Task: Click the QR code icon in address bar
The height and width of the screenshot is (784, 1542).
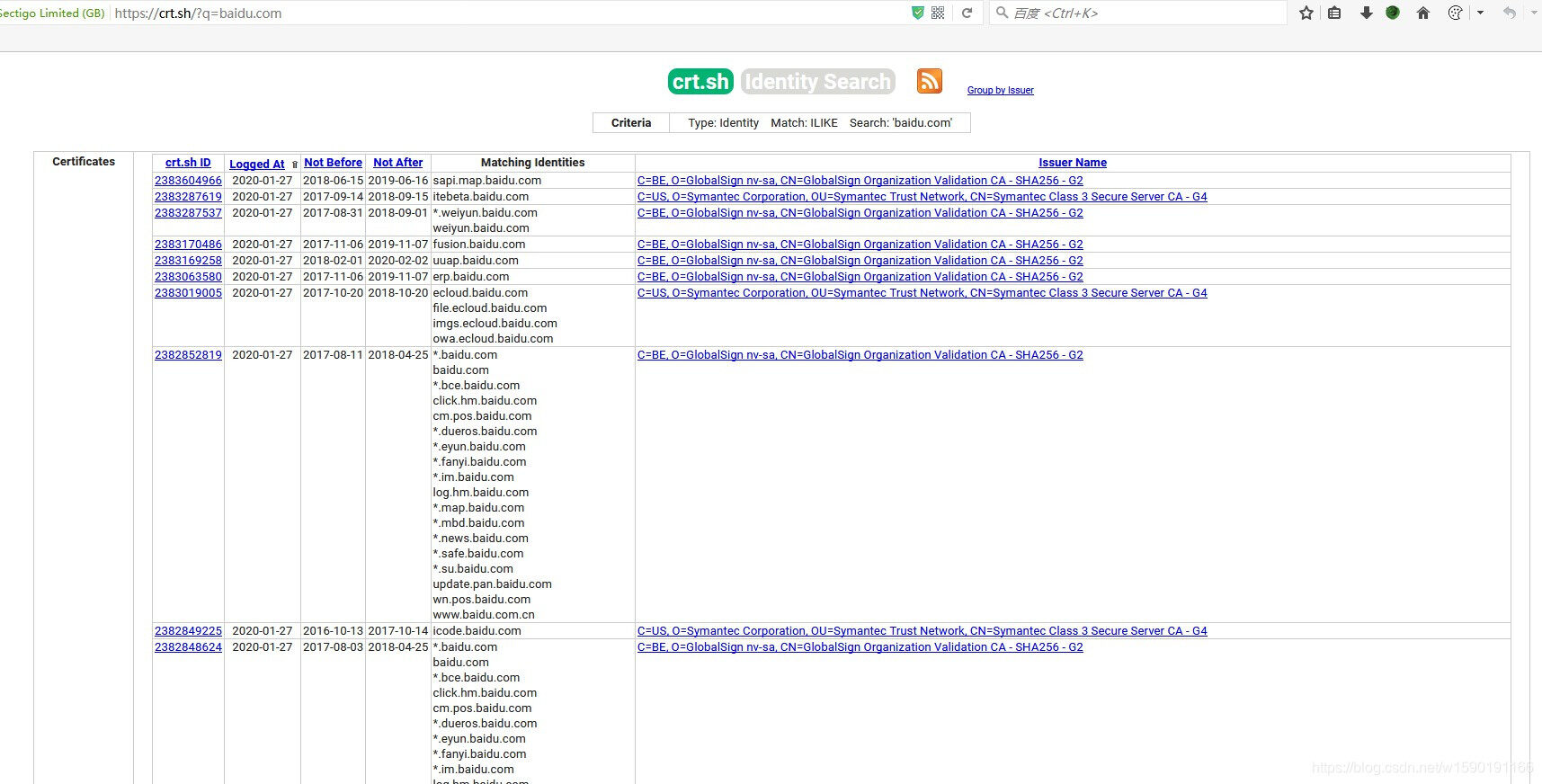Action: tap(938, 13)
